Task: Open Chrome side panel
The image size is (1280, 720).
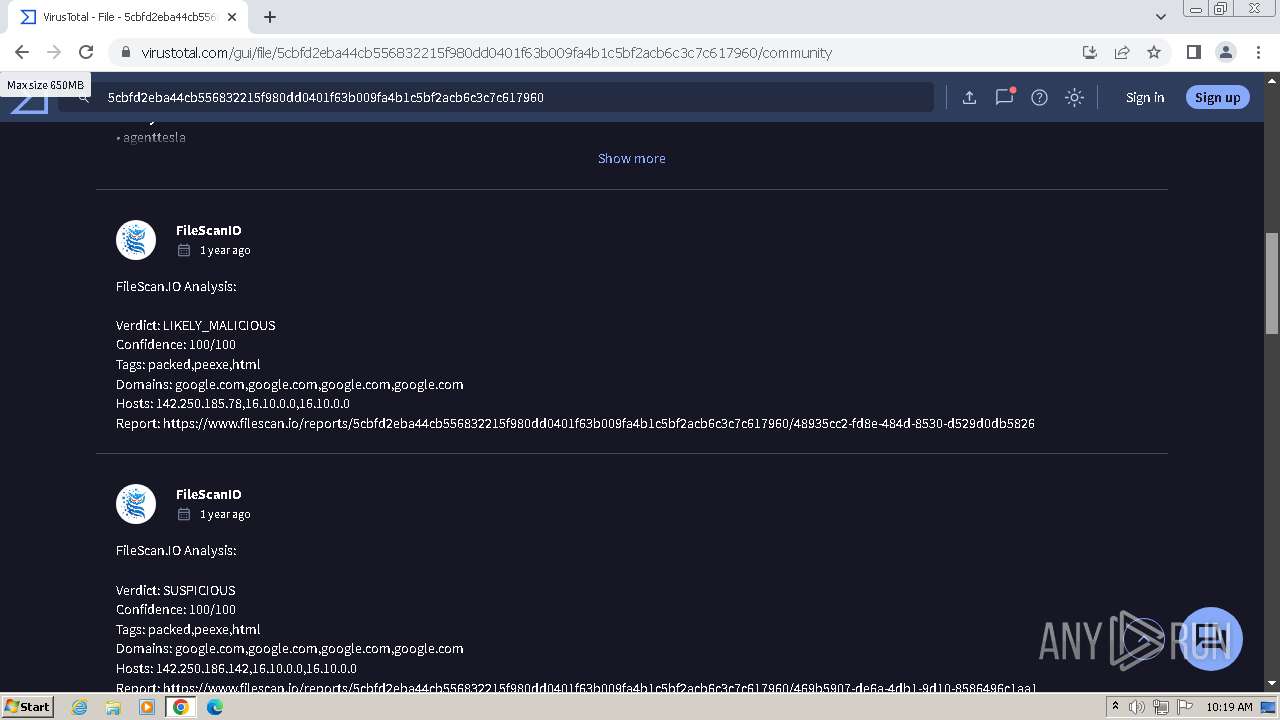Action: 1193,52
